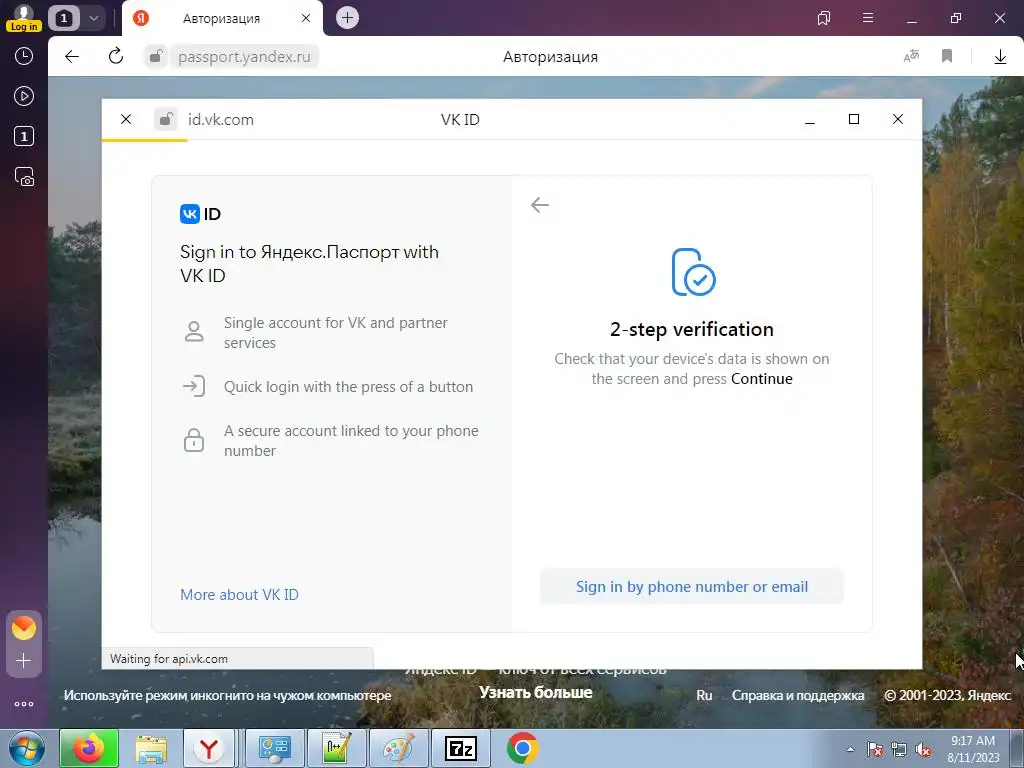
Task: Click the lock icon next to id.vk.com
Action: [166, 119]
